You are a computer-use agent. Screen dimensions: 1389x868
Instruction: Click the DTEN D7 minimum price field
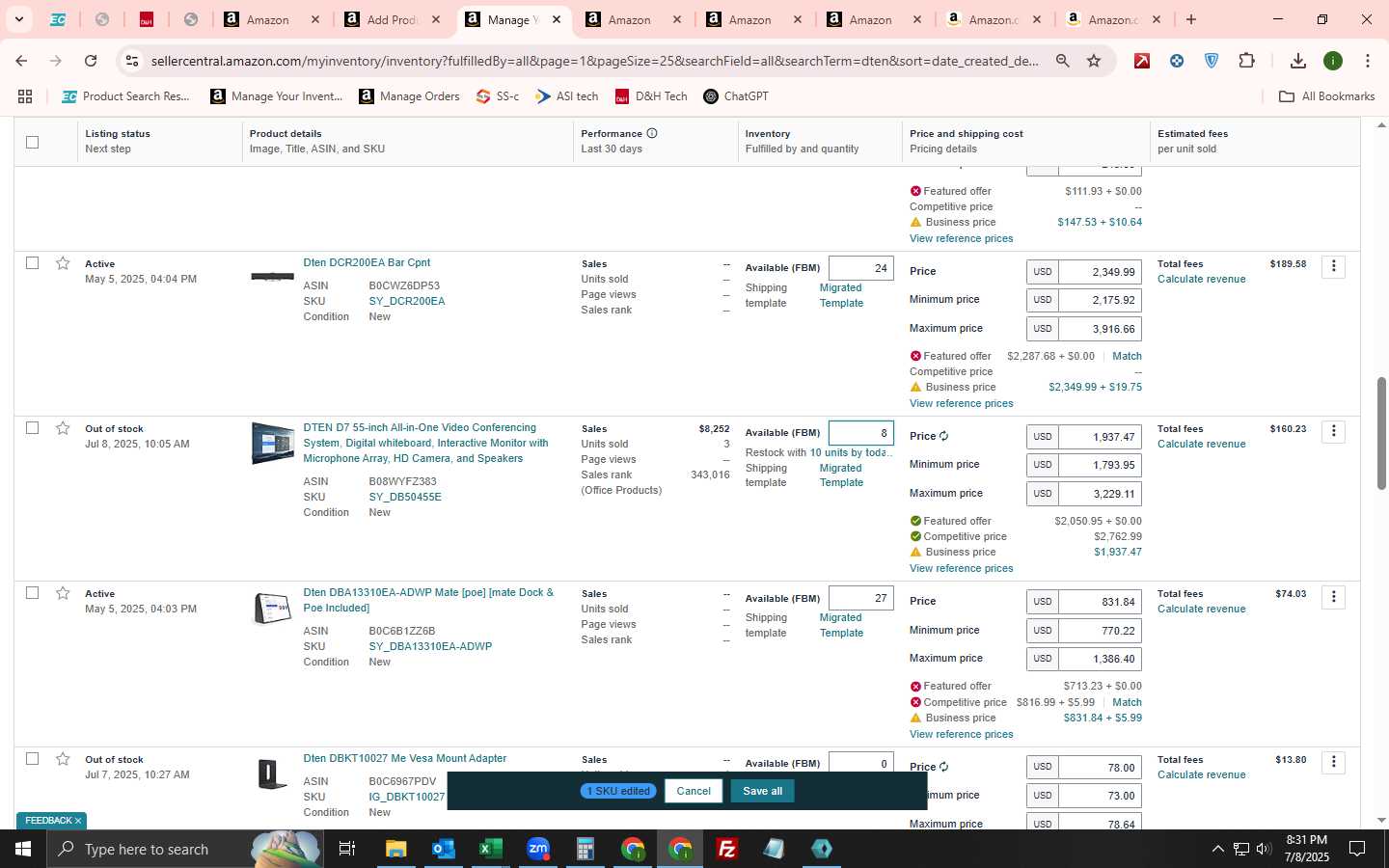coord(1100,465)
